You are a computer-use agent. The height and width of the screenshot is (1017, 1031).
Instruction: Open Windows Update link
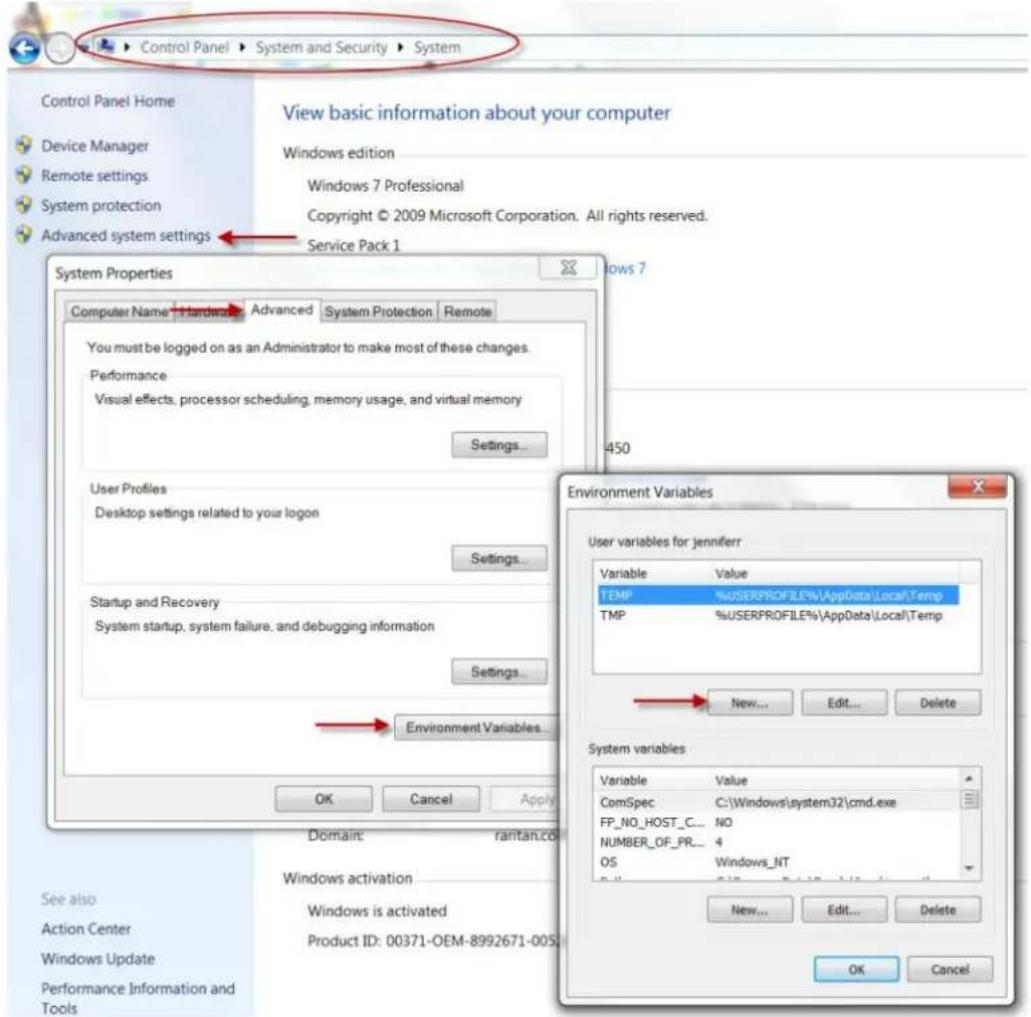pyautogui.click(x=98, y=959)
